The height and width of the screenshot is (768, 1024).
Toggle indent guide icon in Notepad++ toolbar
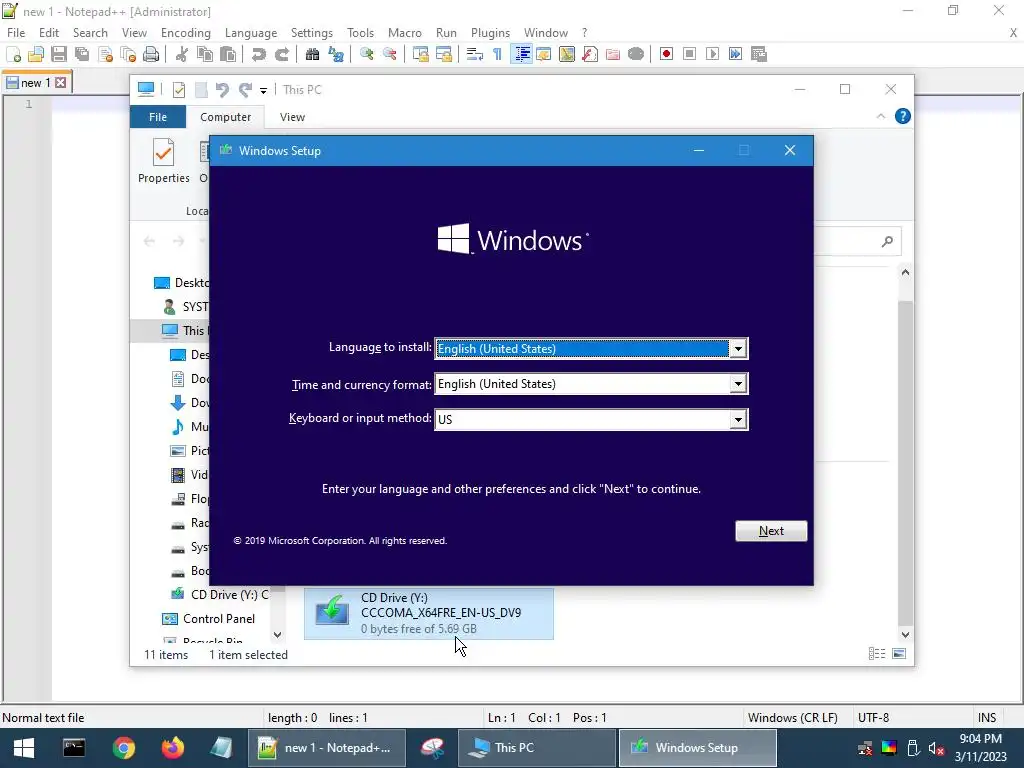[x=521, y=54]
